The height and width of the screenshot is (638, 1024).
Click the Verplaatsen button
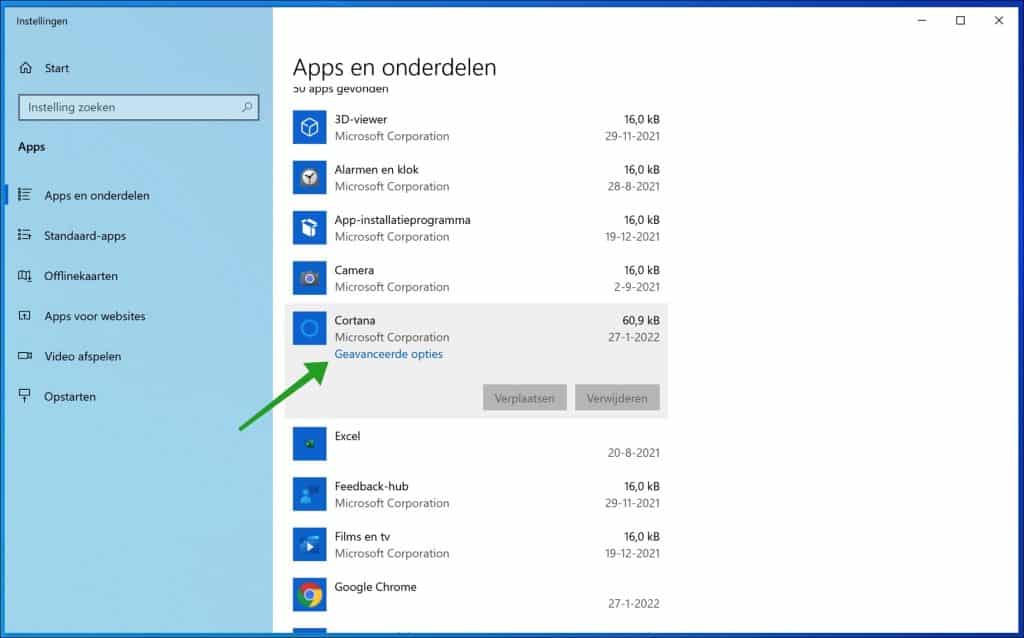coord(524,398)
